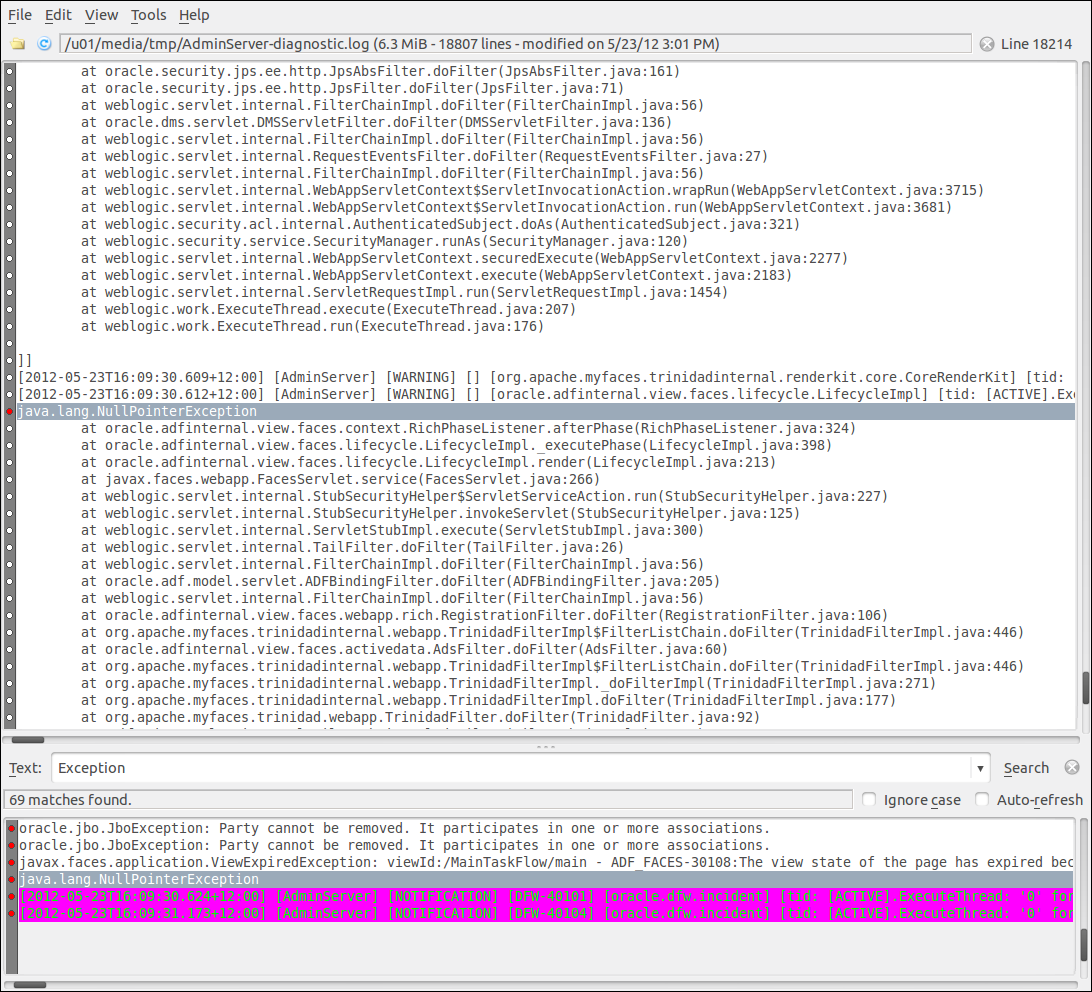This screenshot has width=1092, height=992.
Task: Click the ExecuteThread.run(ExecuteThread.java:176) line
Action: click(x=312, y=326)
